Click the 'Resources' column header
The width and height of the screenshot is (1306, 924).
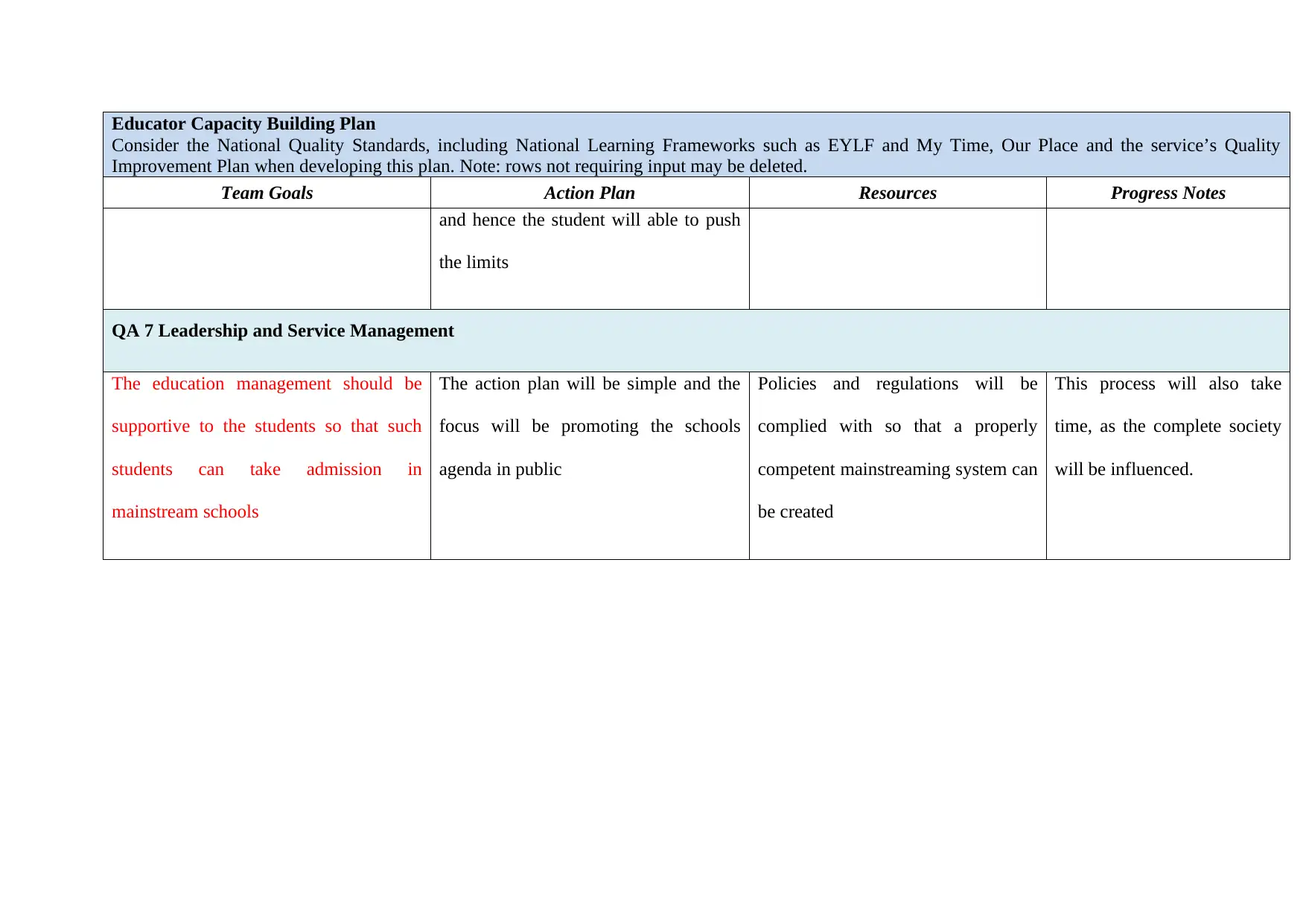(x=897, y=193)
